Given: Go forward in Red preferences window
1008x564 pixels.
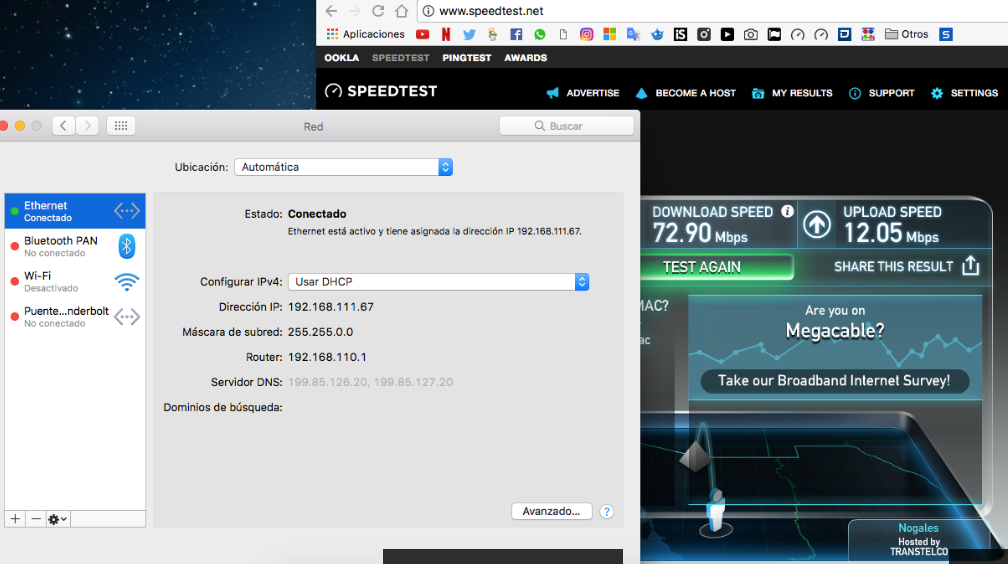Looking at the screenshot, I should (x=87, y=126).
